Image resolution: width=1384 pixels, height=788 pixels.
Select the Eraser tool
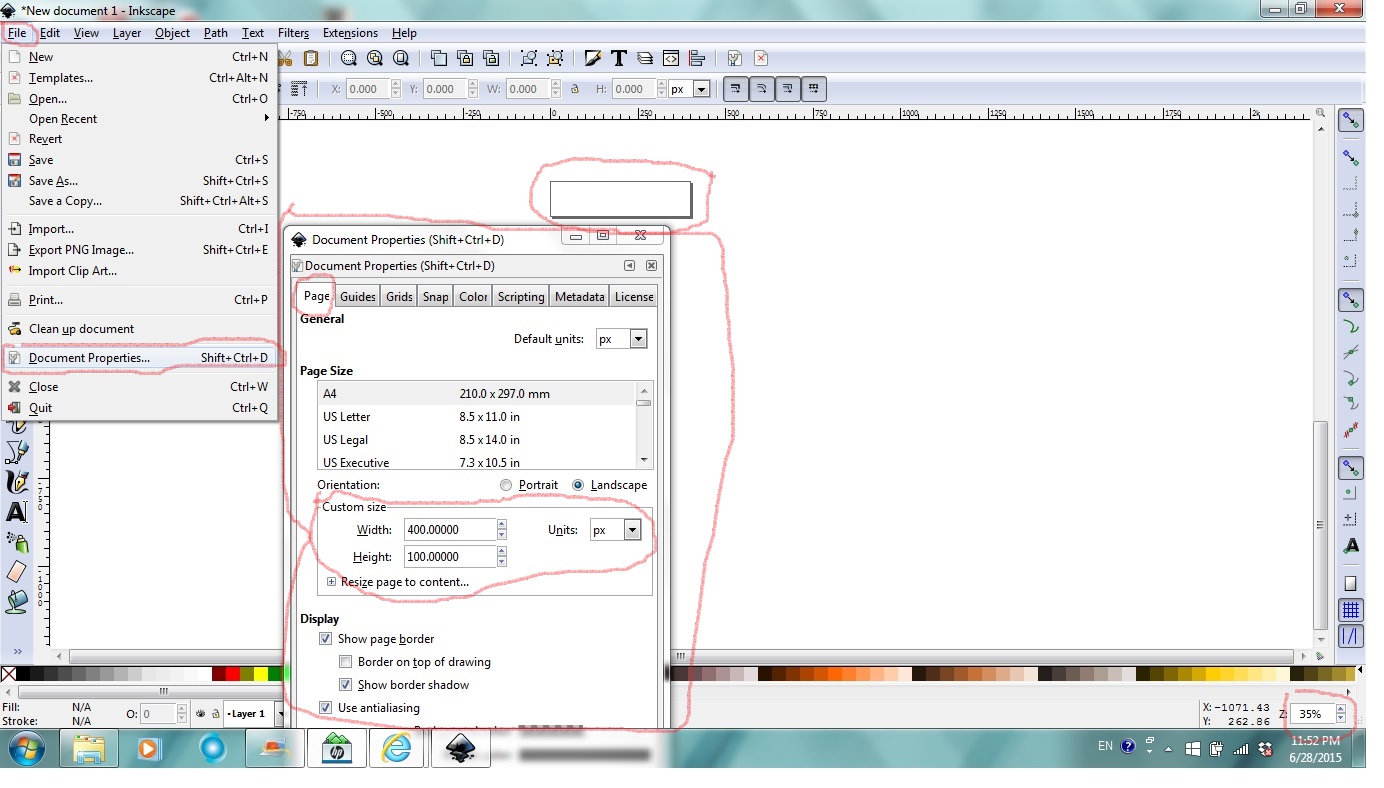pos(16,571)
